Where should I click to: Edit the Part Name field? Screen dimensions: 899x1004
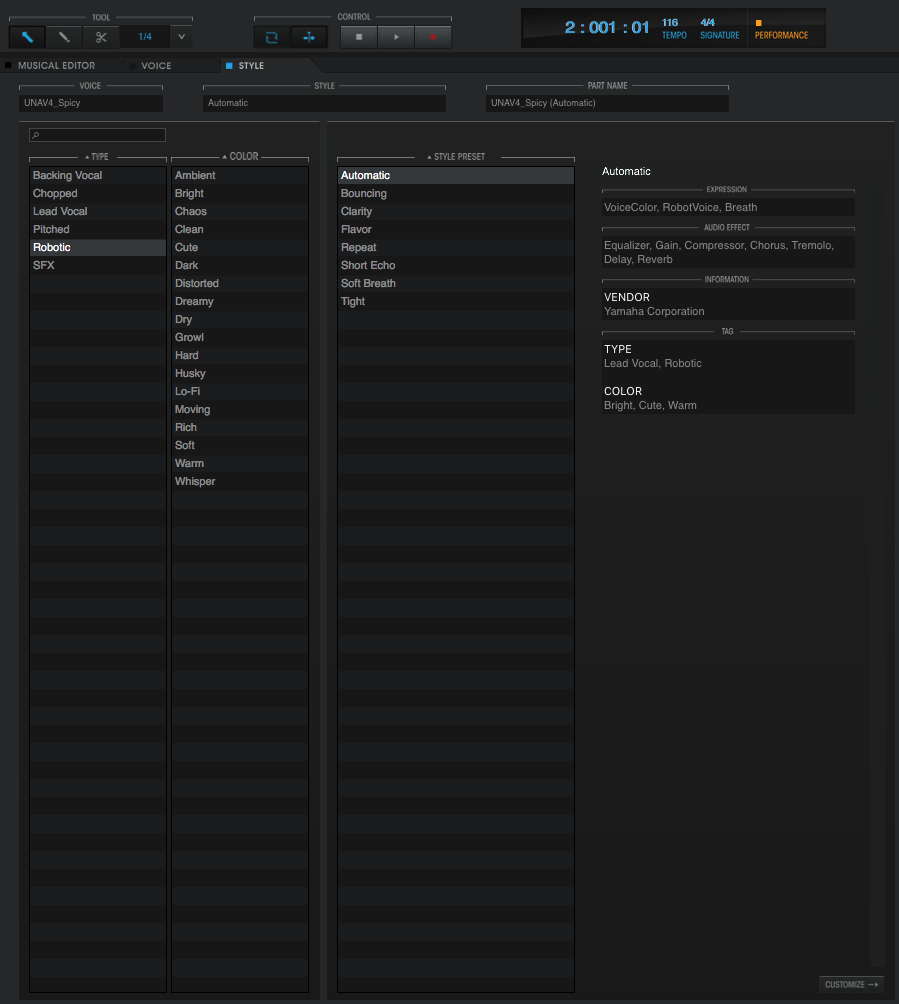click(x=607, y=103)
